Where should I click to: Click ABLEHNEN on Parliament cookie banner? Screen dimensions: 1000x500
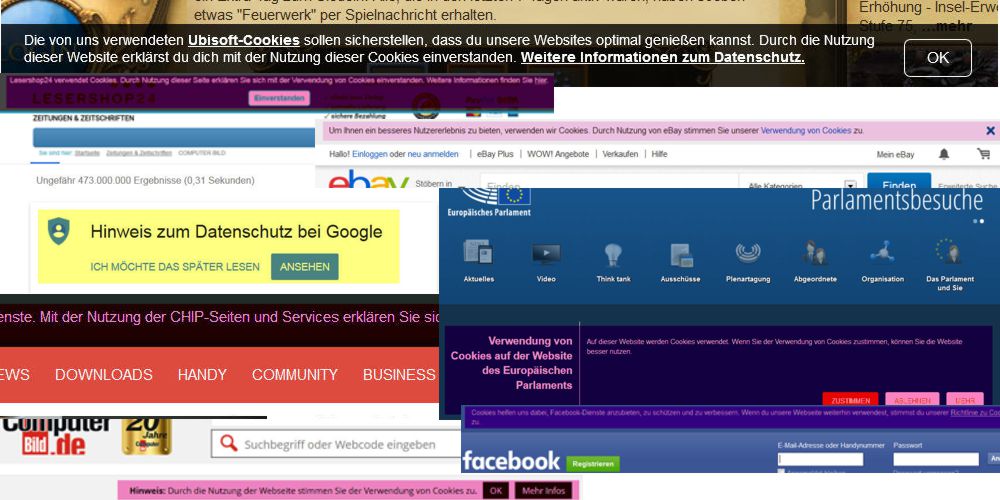912,400
